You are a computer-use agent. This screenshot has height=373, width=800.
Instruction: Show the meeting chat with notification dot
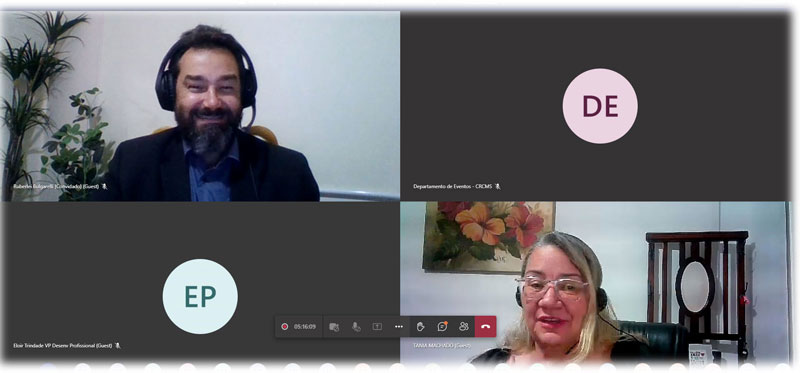pos(442,327)
